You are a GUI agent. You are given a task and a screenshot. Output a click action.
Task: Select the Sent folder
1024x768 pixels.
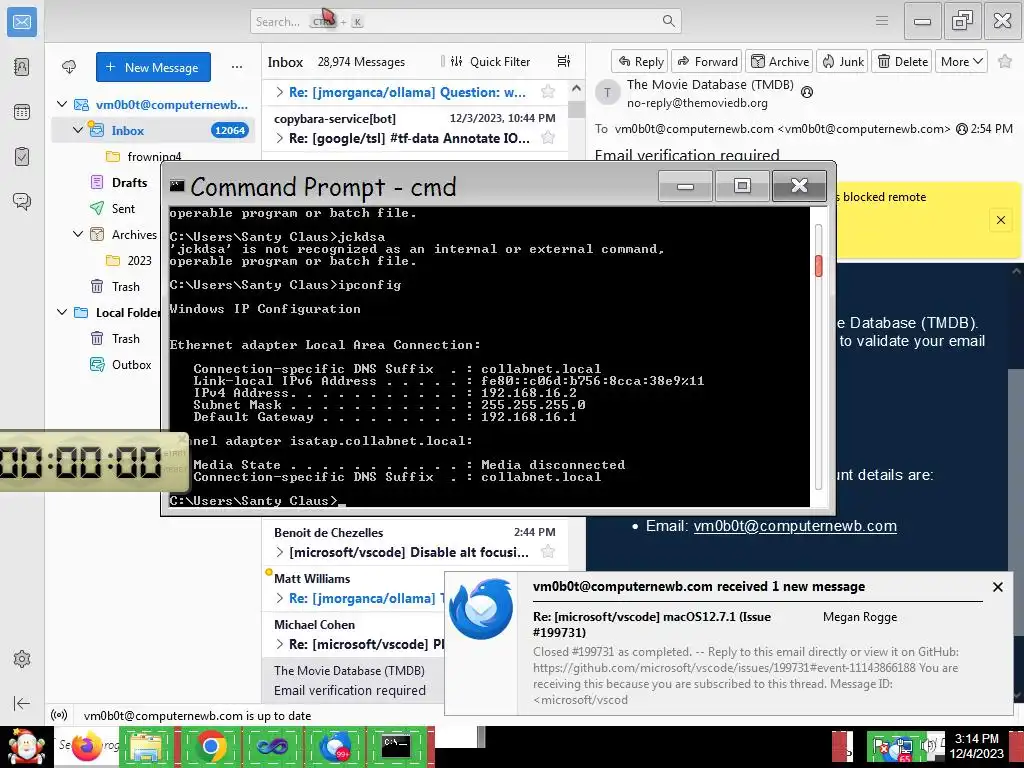[123, 208]
